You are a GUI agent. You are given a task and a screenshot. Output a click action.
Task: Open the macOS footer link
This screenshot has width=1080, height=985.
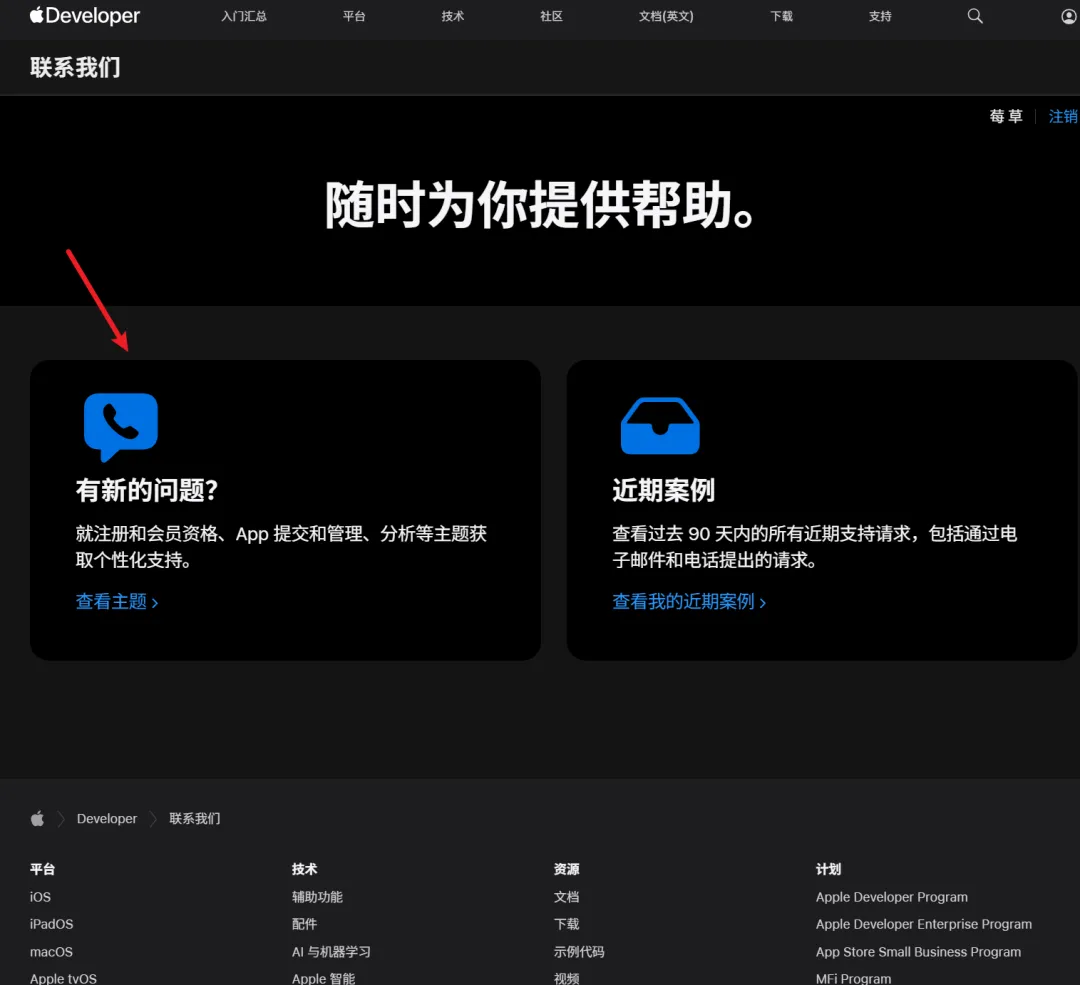coord(51,952)
